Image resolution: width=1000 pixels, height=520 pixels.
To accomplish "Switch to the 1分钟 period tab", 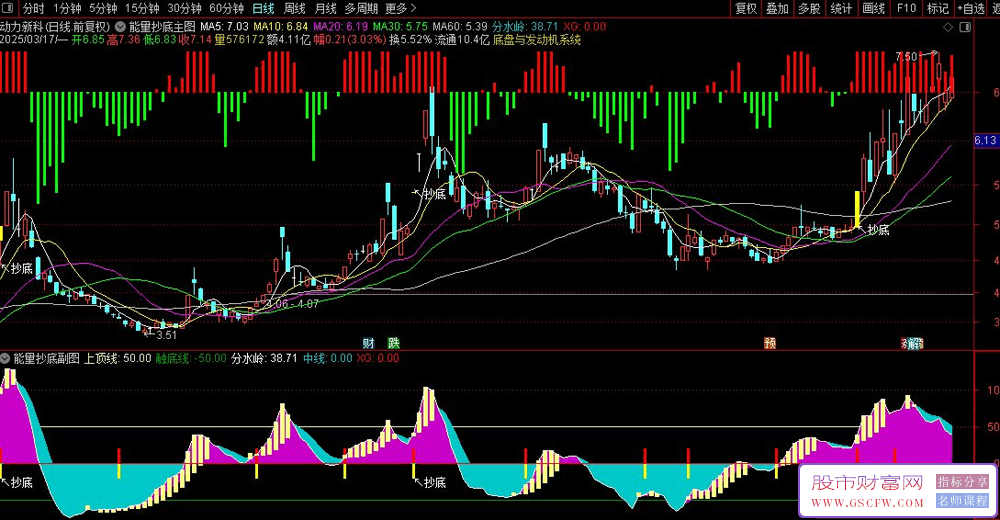I will (67, 8).
